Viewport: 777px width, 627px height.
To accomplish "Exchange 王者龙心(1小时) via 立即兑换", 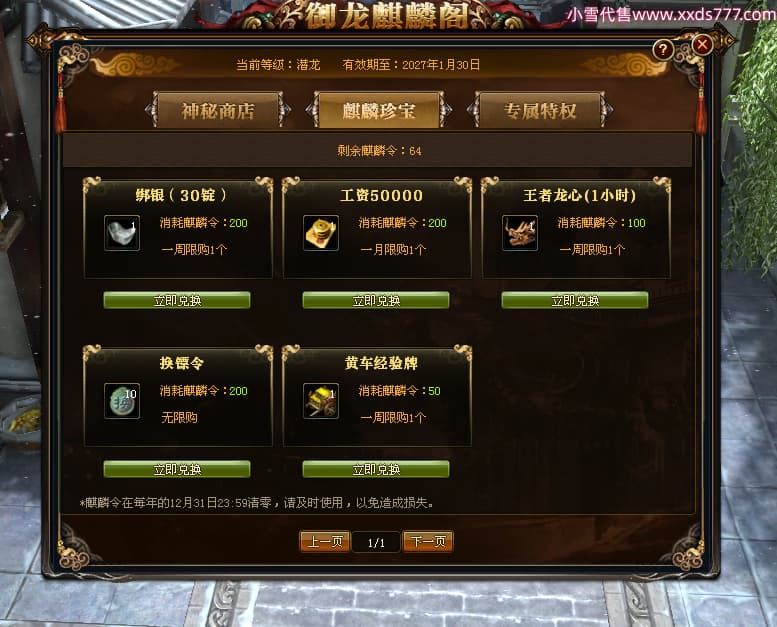I will (x=575, y=300).
